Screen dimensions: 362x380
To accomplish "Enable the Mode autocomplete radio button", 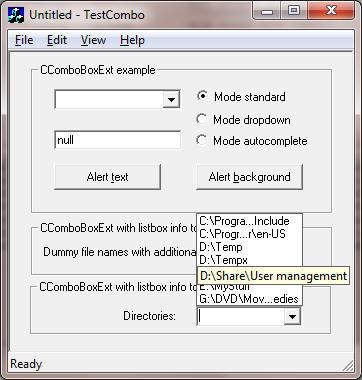I will point(202,140).
